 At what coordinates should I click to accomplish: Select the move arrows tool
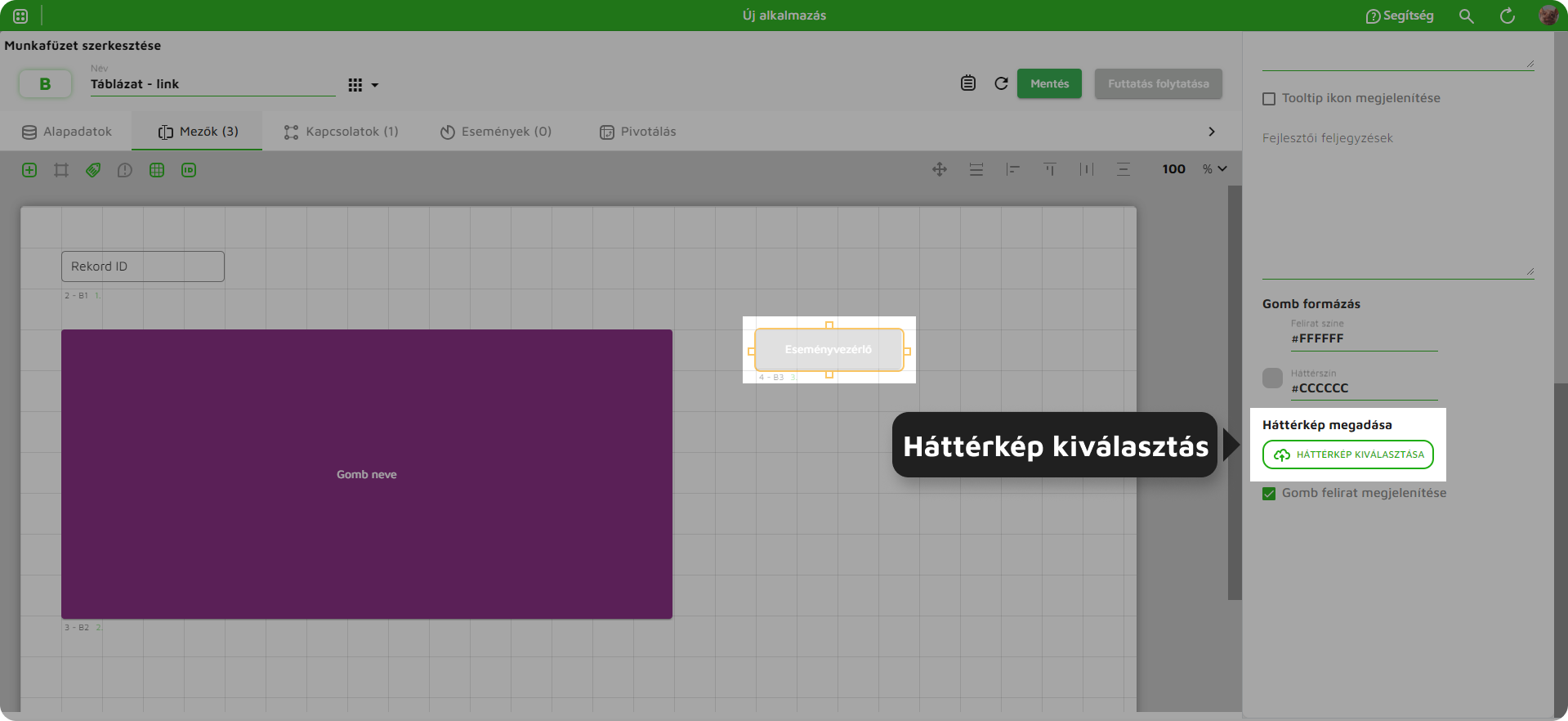[x=940, y=169]
